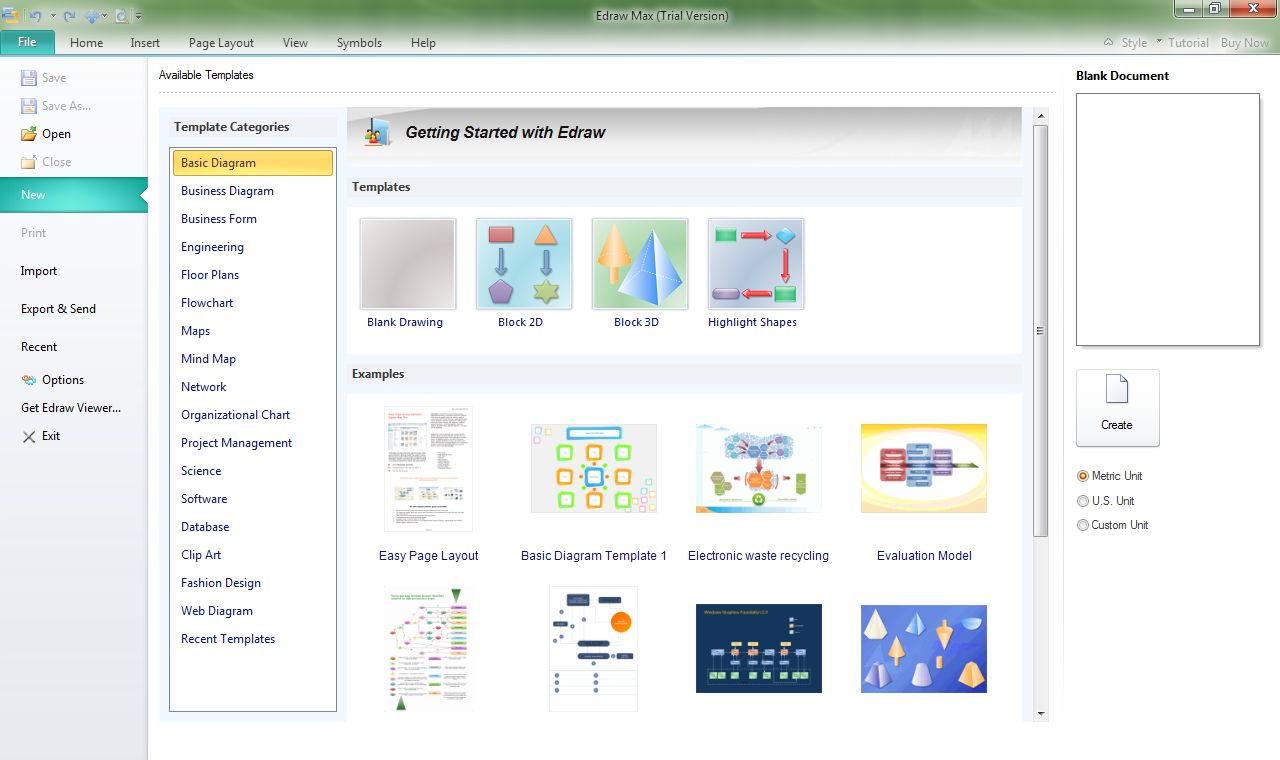Open the Electronic waste recycling example
This screenshot has width=1280, height=760.
(759, 468)
